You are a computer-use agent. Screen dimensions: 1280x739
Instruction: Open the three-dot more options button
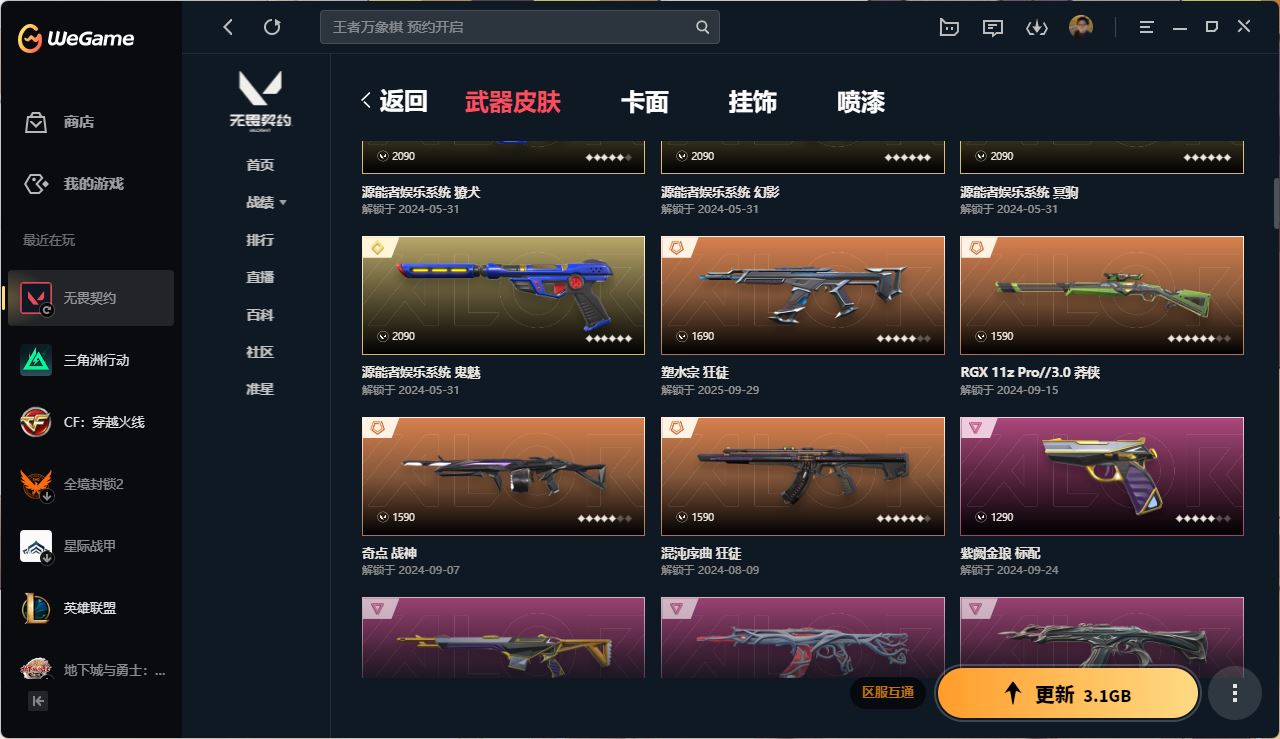tap(1235, 693)
